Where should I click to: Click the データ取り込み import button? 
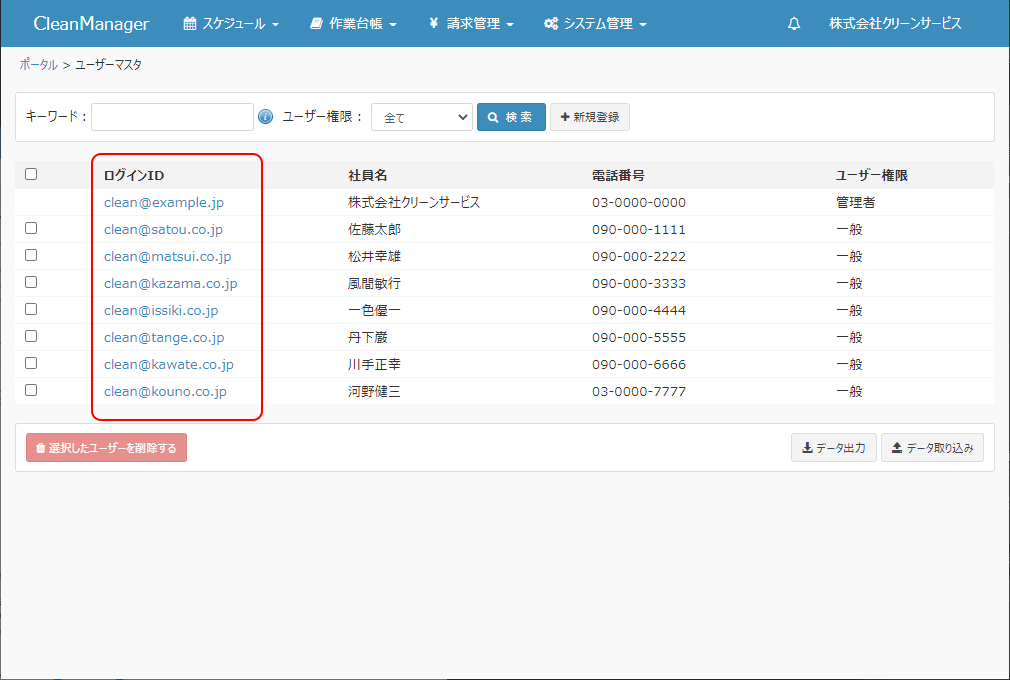[931, 449]
